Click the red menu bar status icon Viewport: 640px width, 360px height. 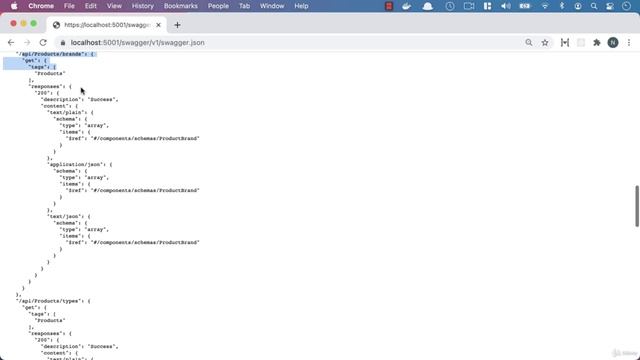pyautogui.click(x=389, y=6)
